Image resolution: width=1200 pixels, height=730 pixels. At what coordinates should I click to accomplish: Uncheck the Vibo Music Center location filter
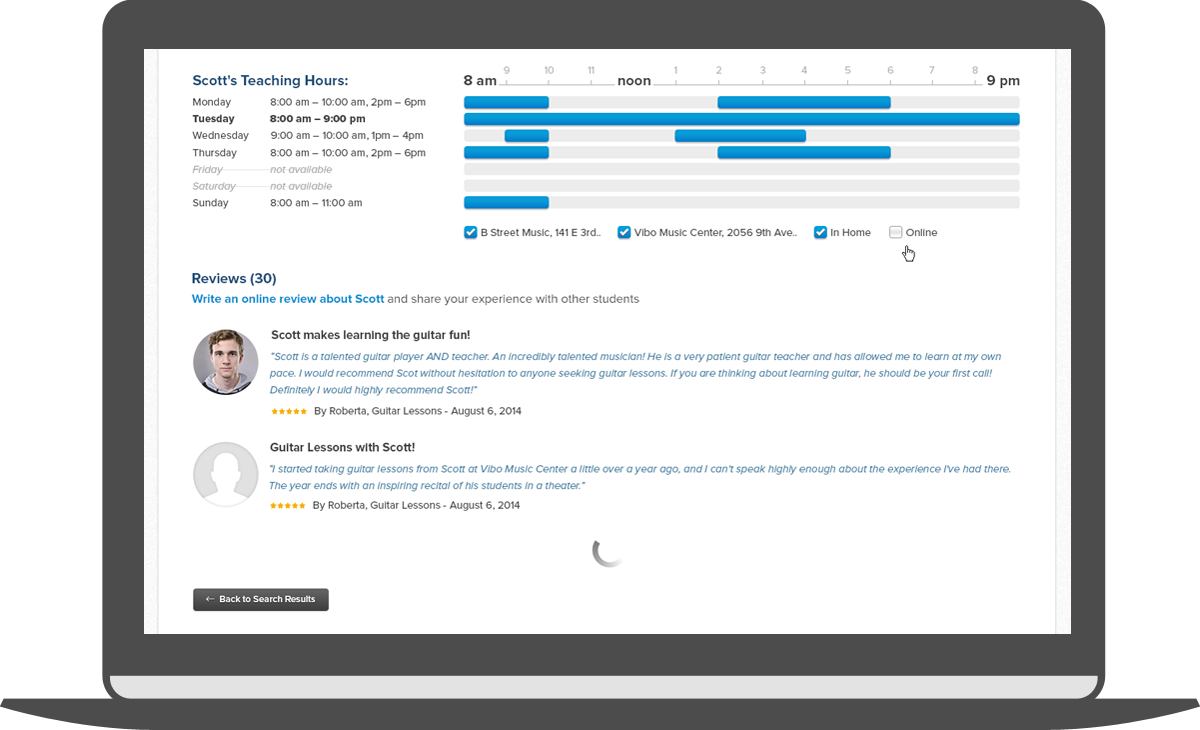click(x=624, y=232)
